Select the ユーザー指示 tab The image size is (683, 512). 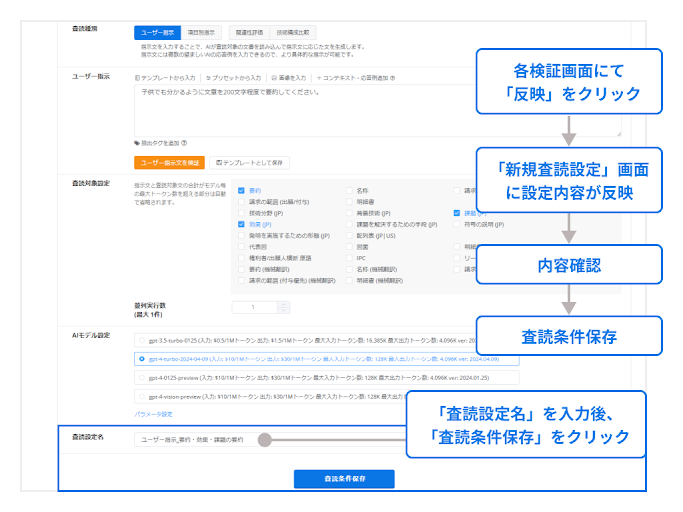click(x=156, y=32)
